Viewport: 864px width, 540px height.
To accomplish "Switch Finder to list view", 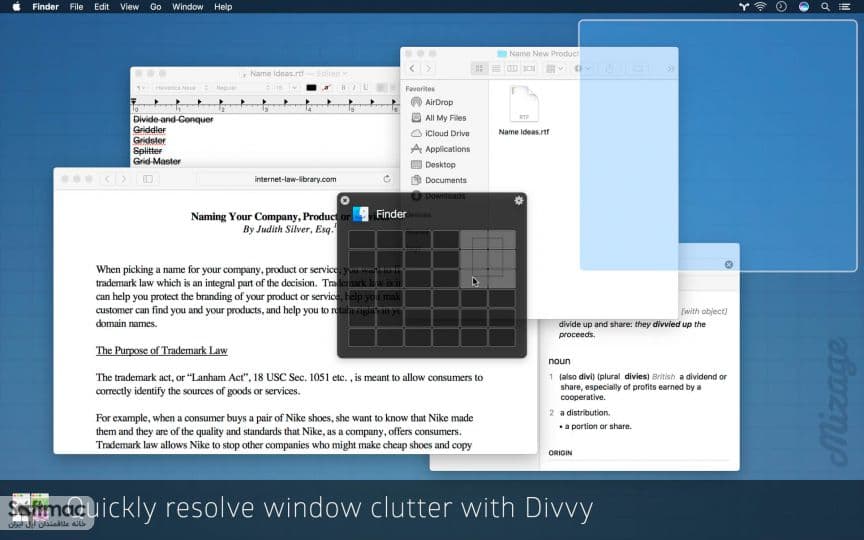I will click(496, 68).
